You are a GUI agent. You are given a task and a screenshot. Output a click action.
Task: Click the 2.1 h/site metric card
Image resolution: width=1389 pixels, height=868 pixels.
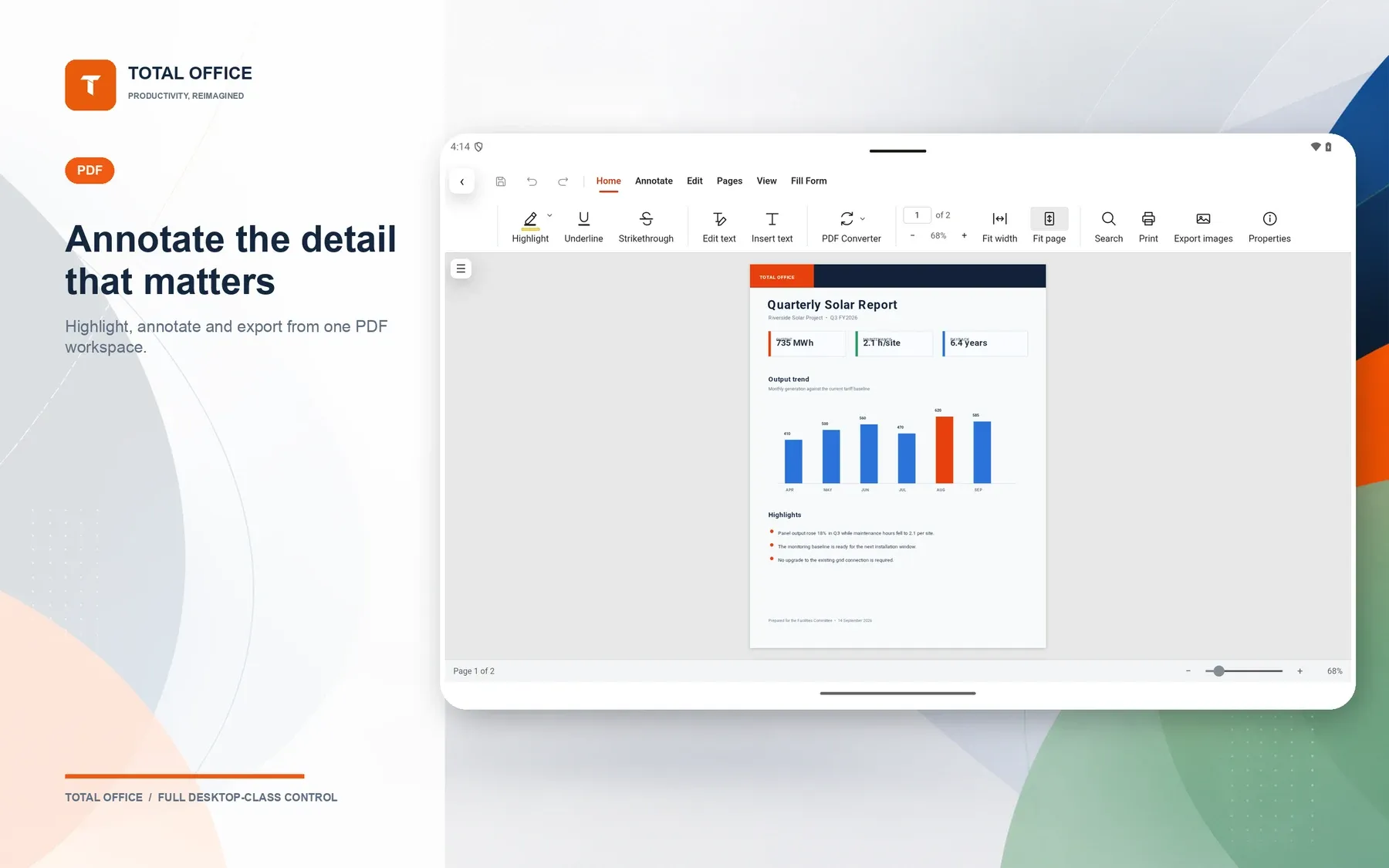[x=894, y=343]
